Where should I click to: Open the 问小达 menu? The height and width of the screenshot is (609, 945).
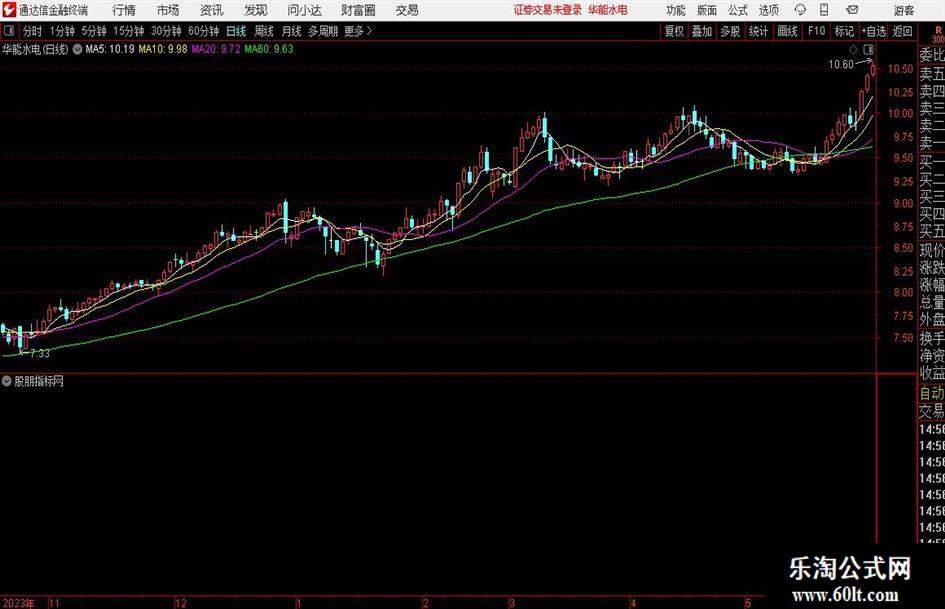pos(304,10)
